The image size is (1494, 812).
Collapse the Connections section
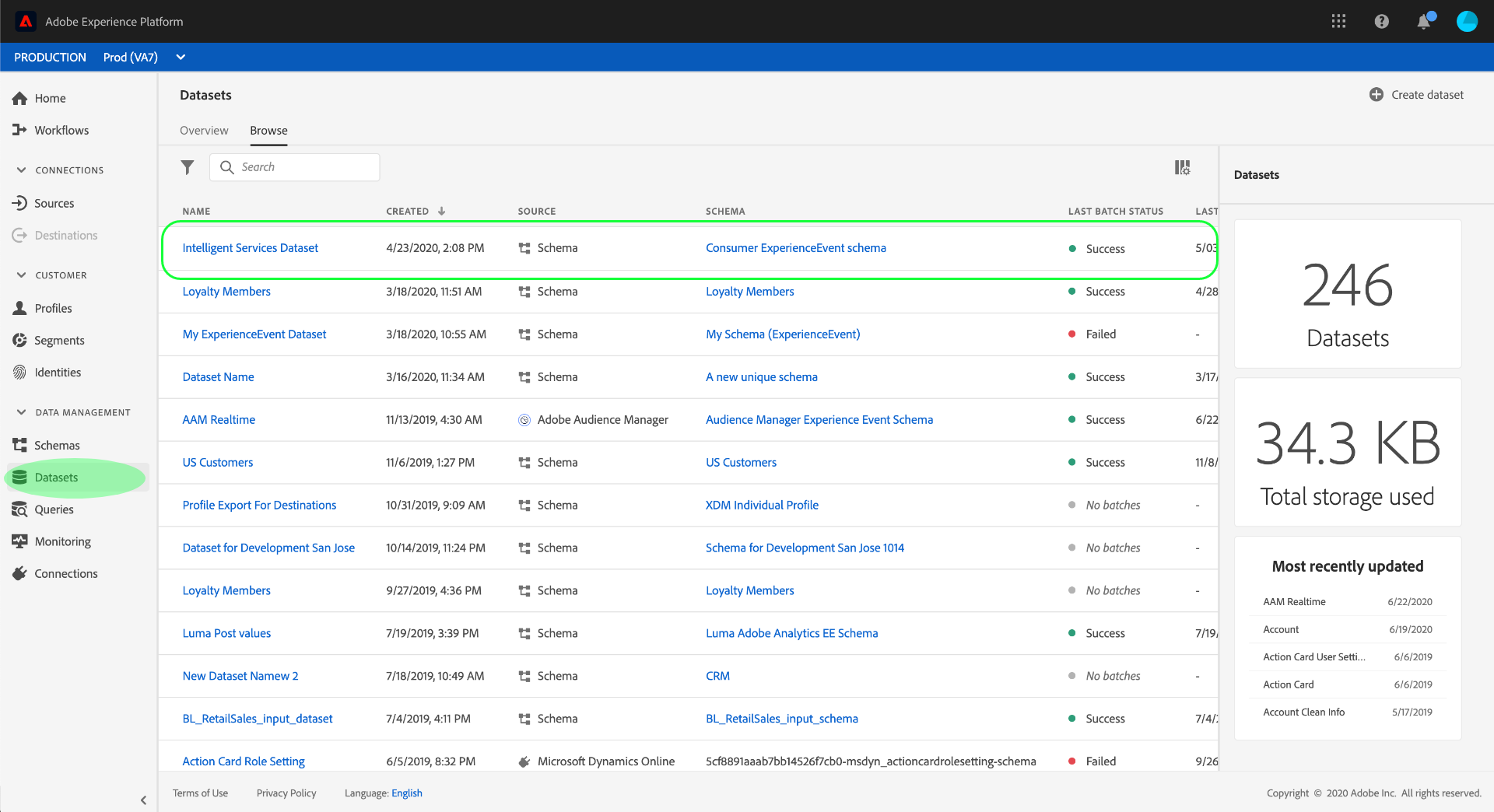(21, 170)
